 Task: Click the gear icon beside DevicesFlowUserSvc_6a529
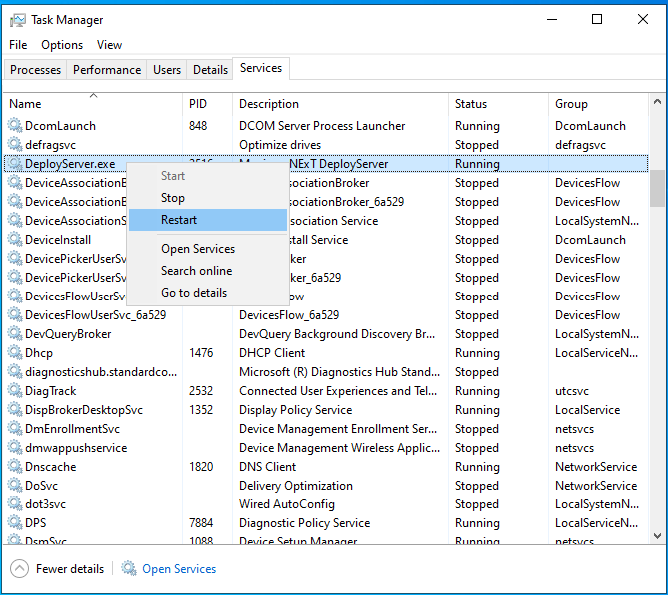pos(15,315)
